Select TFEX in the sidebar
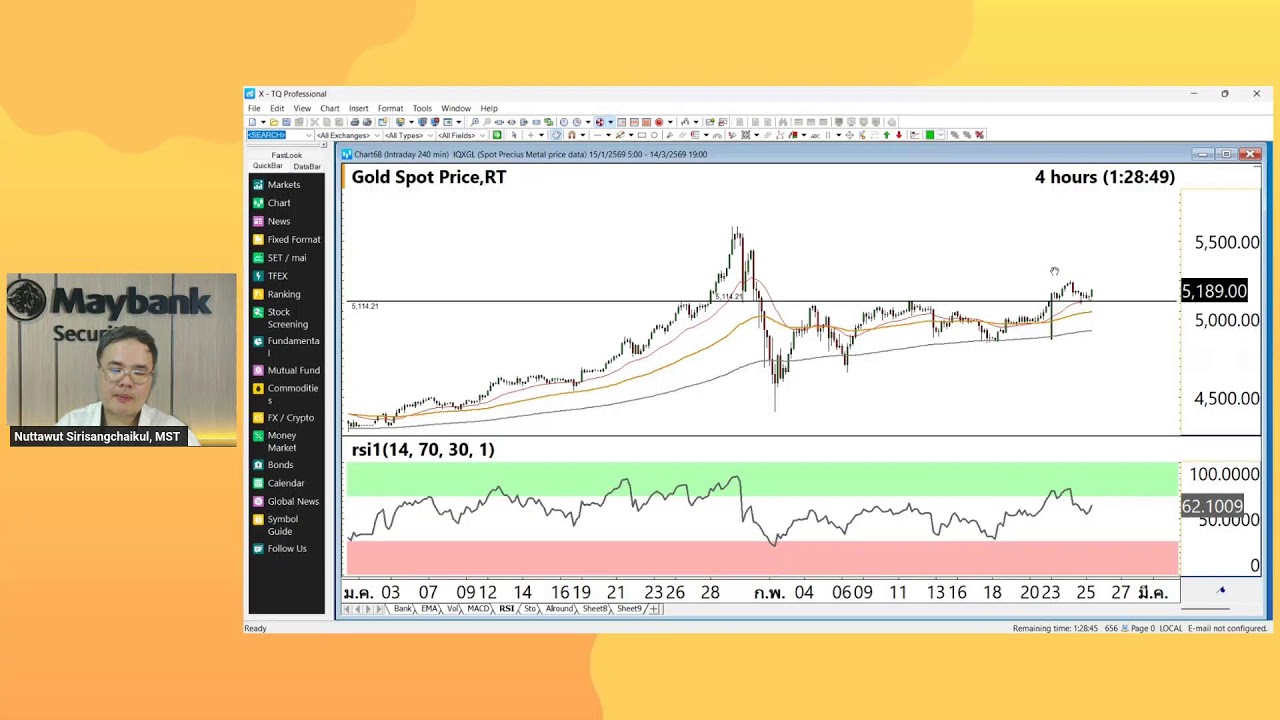Image resolution: width=1280 pixels, height=720 pixels. coord(271,276)
